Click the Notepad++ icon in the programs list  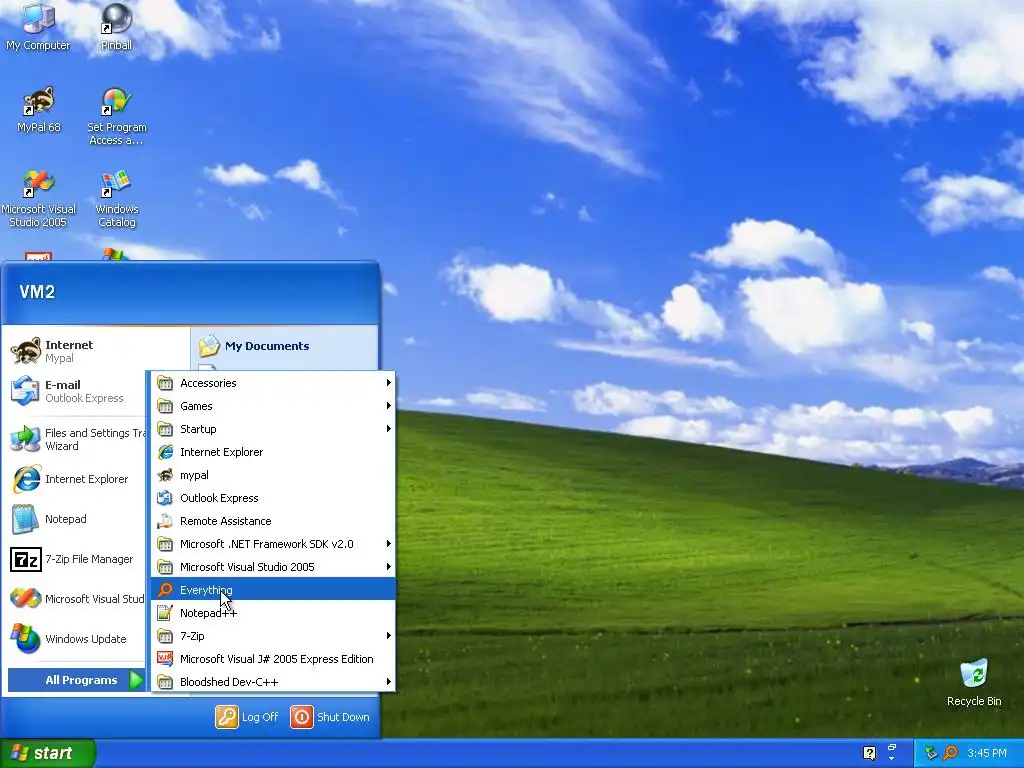165,613
